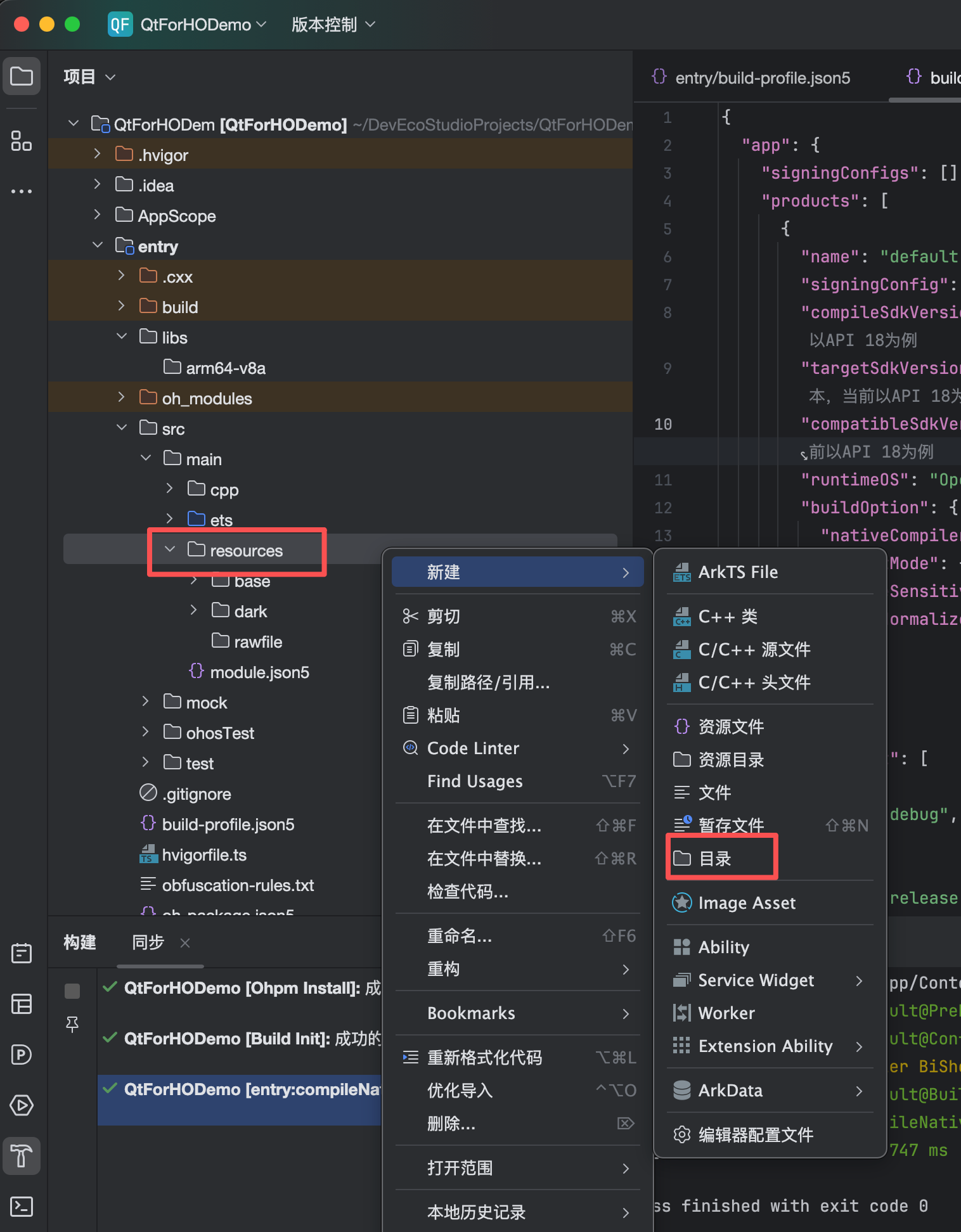Choose Image Asset in the New submenu
Screen dimensions: 961x1232
click(770, 903)
